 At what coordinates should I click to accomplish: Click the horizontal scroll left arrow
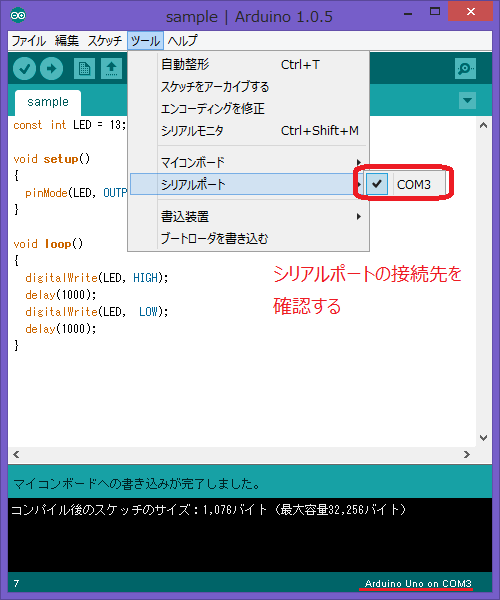click(x=16, y=455)
